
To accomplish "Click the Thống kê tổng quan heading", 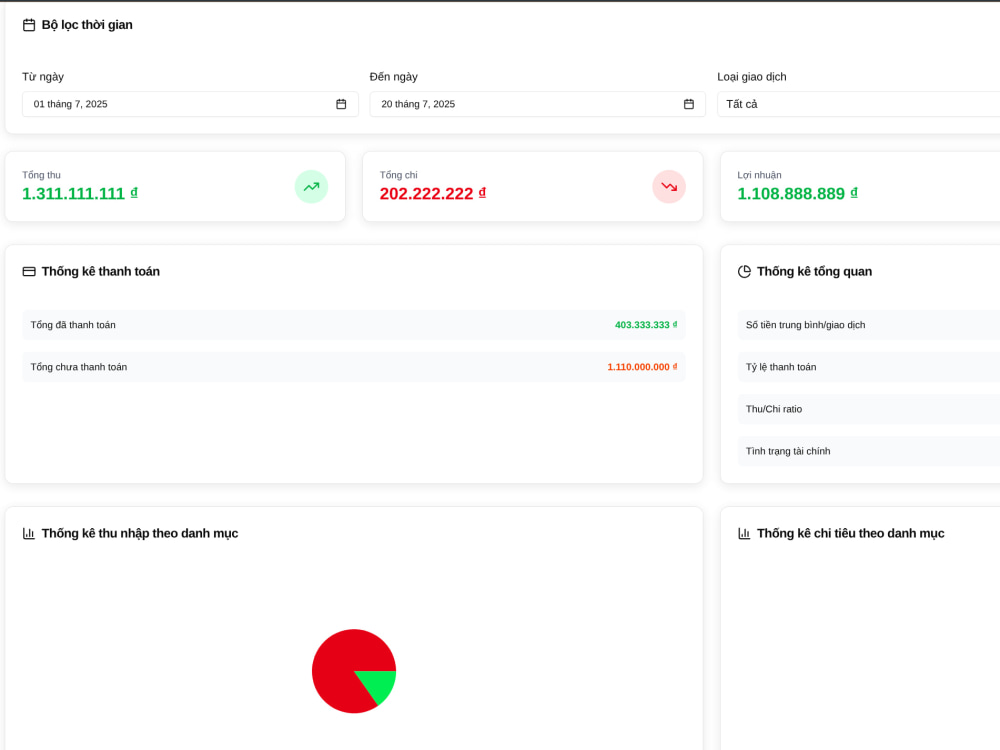I will pos(814,272).
